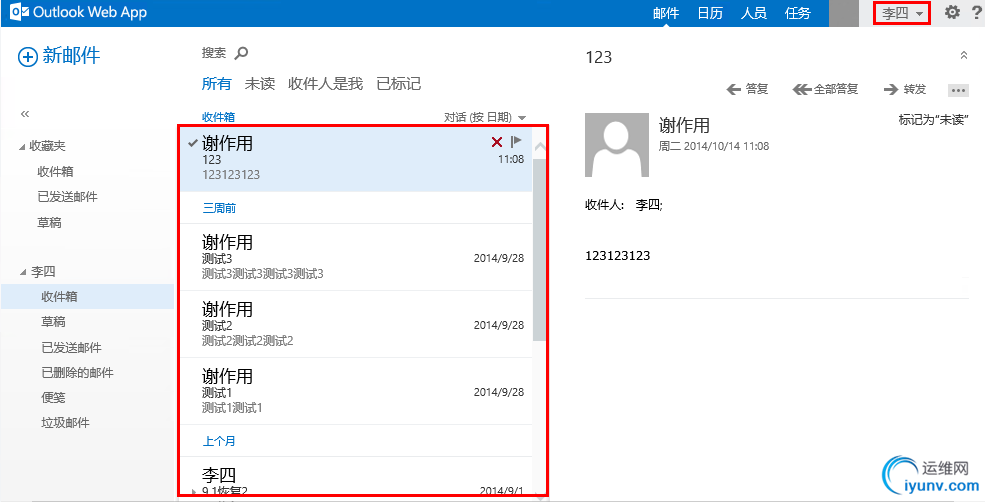The width and height of the screenshot is (985, 502).
Task: Select the 所有 filter
Action: (x=217, y=84)
